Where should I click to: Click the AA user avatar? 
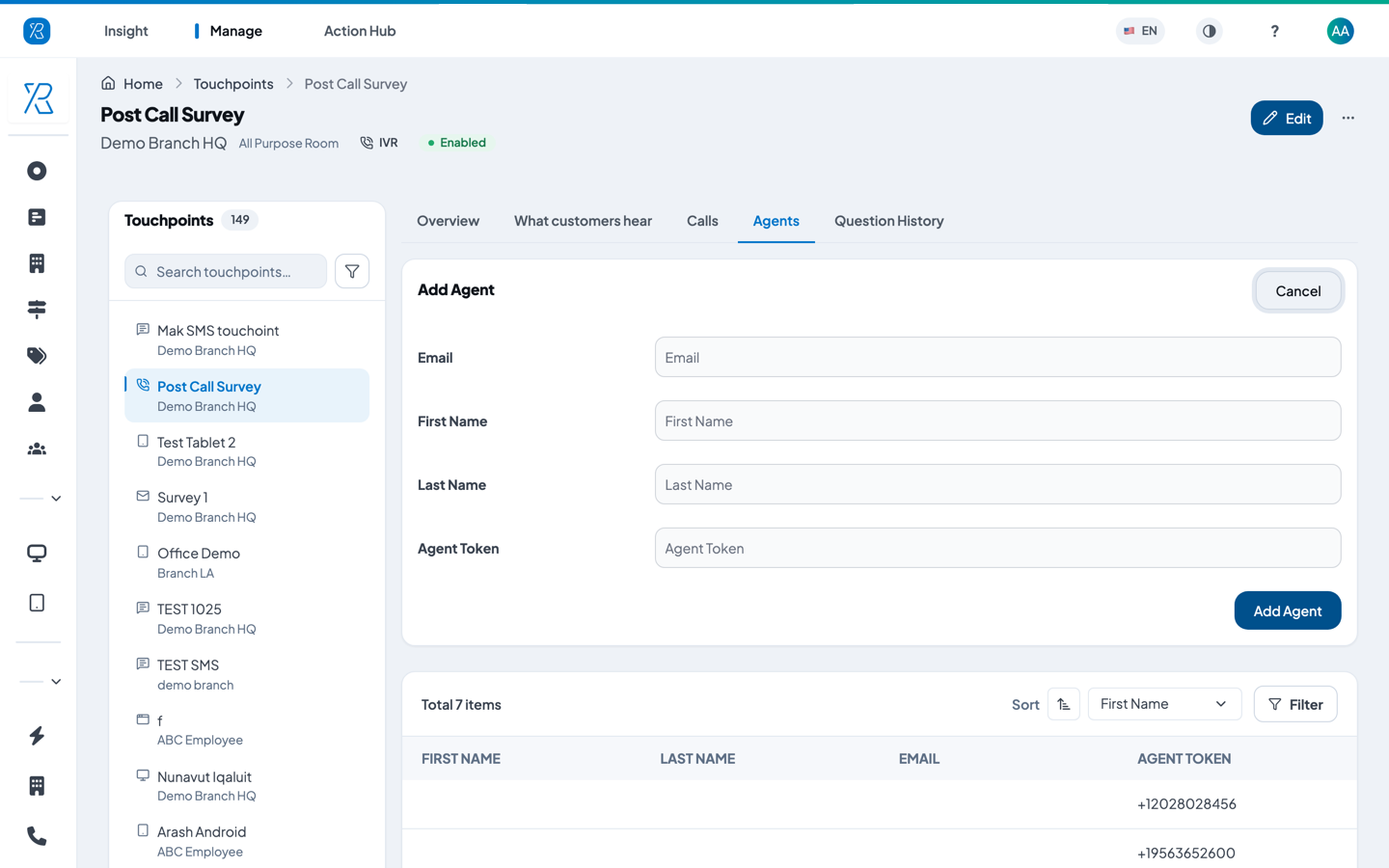pos(1340,31)
